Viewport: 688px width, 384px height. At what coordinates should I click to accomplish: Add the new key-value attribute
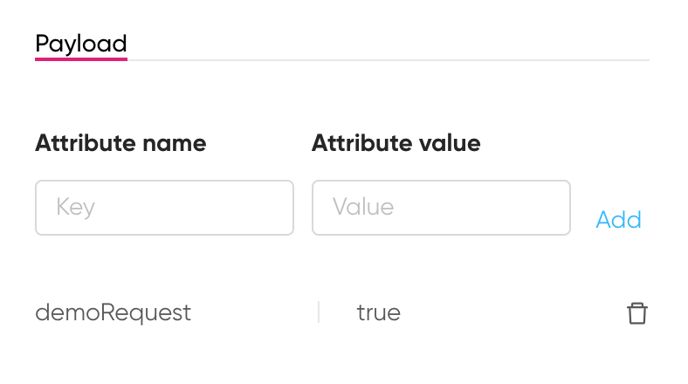click(x=618, y=219)
